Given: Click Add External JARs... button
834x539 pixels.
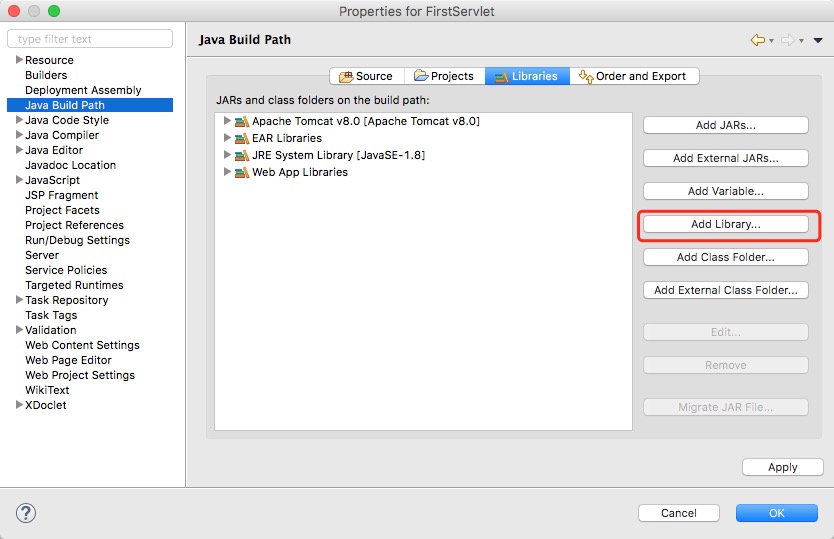Looking at the screenshot, I should point(725,158).
